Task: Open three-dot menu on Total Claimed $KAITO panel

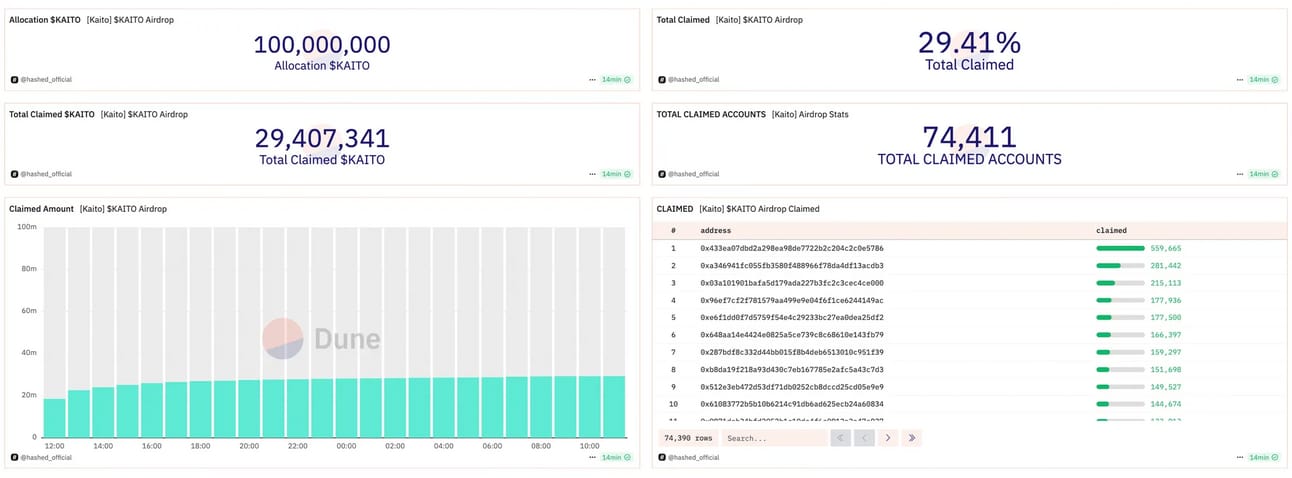Action: coord(592,174)
